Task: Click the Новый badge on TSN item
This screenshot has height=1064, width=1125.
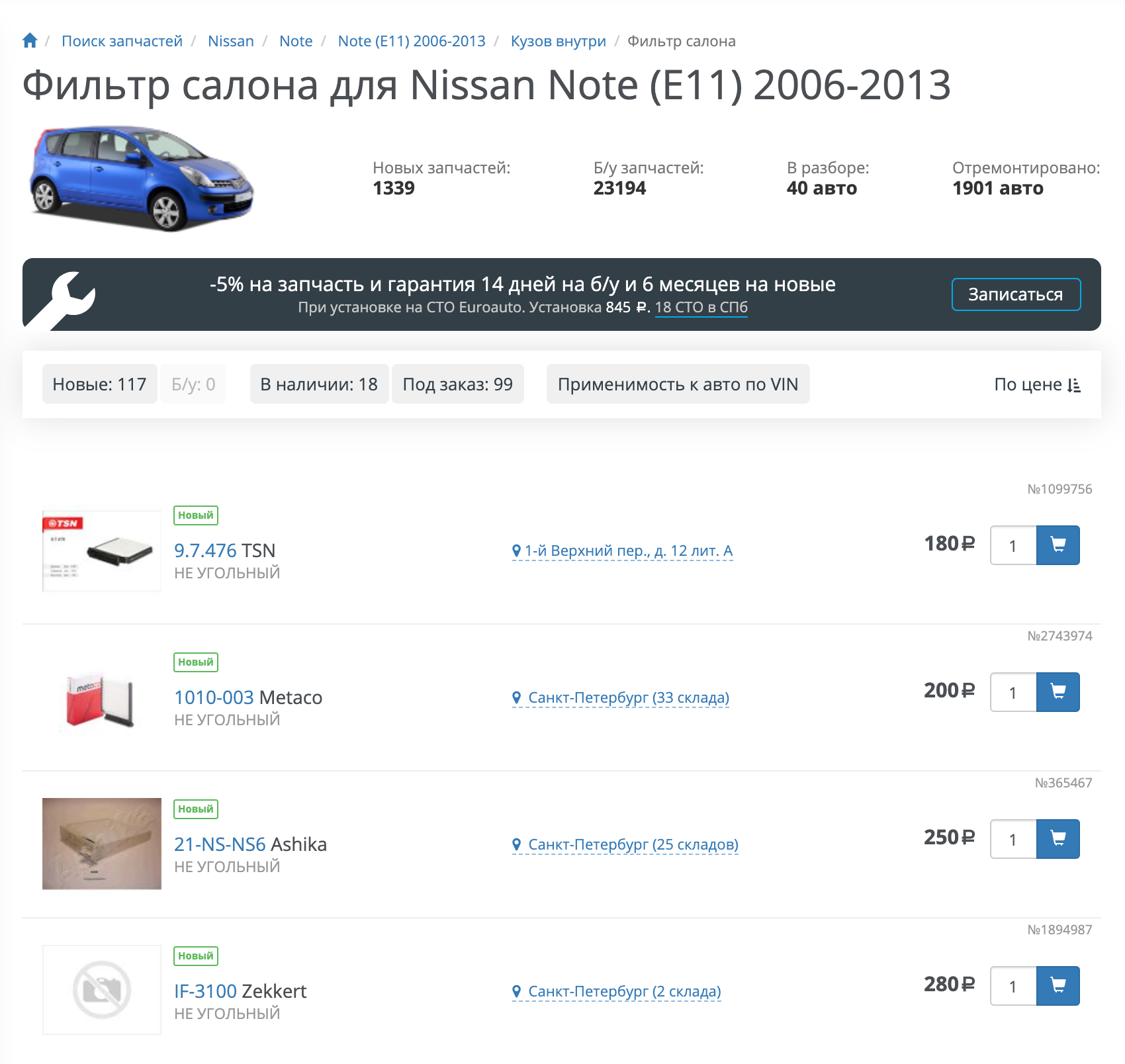Action: pos(196,515)
